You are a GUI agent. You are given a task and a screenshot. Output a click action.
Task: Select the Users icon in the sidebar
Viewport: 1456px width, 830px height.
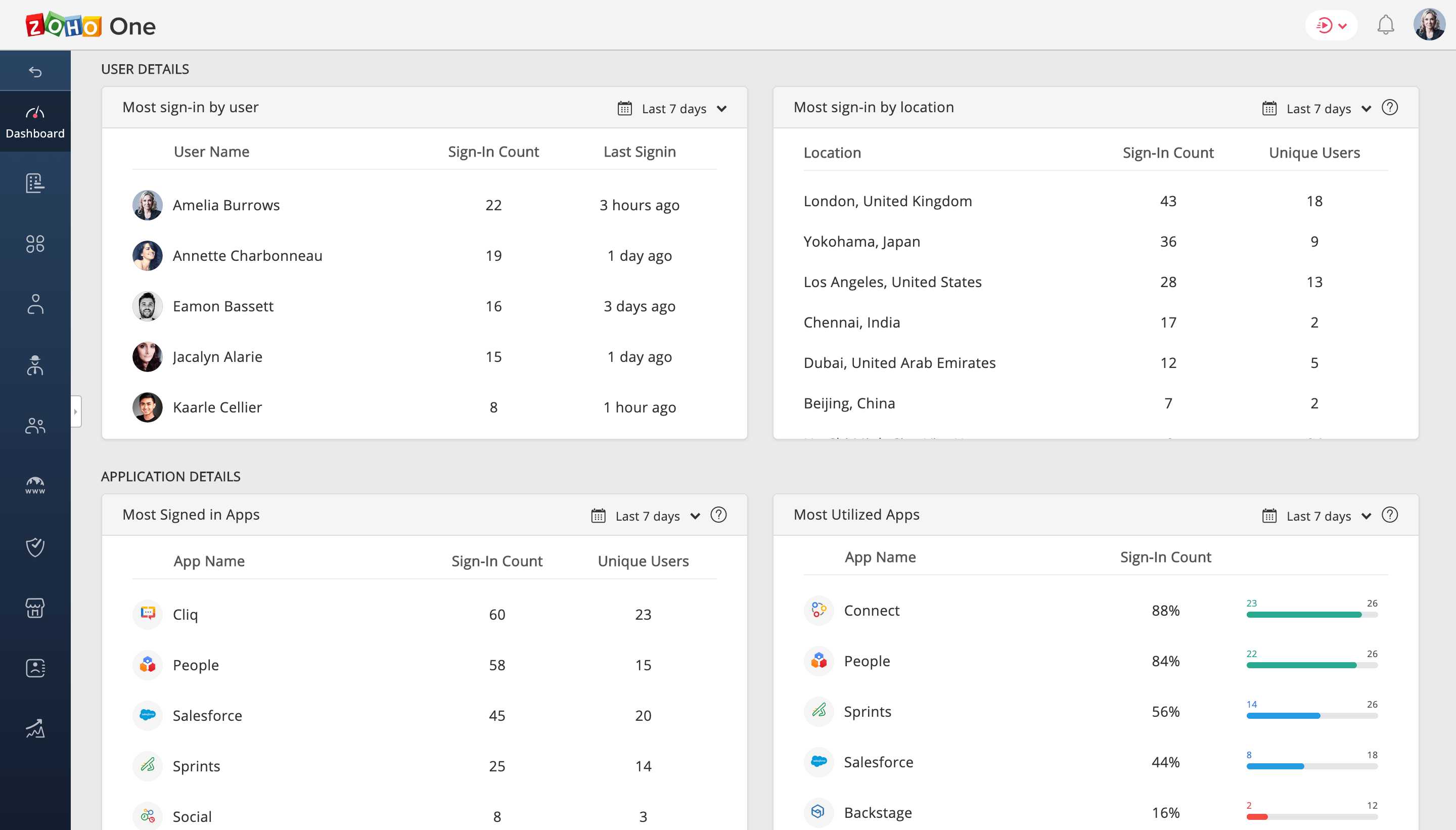coord(35,304)
